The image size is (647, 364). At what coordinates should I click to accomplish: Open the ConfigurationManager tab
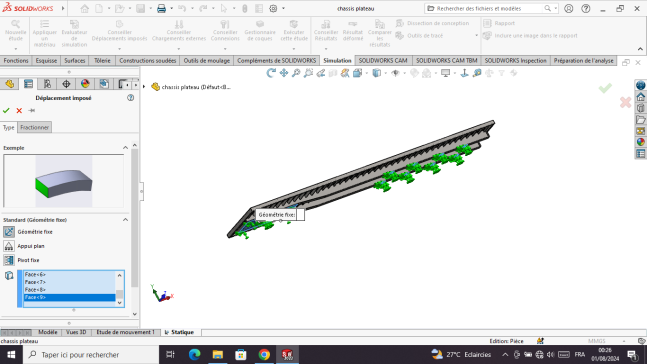point(47,84)
